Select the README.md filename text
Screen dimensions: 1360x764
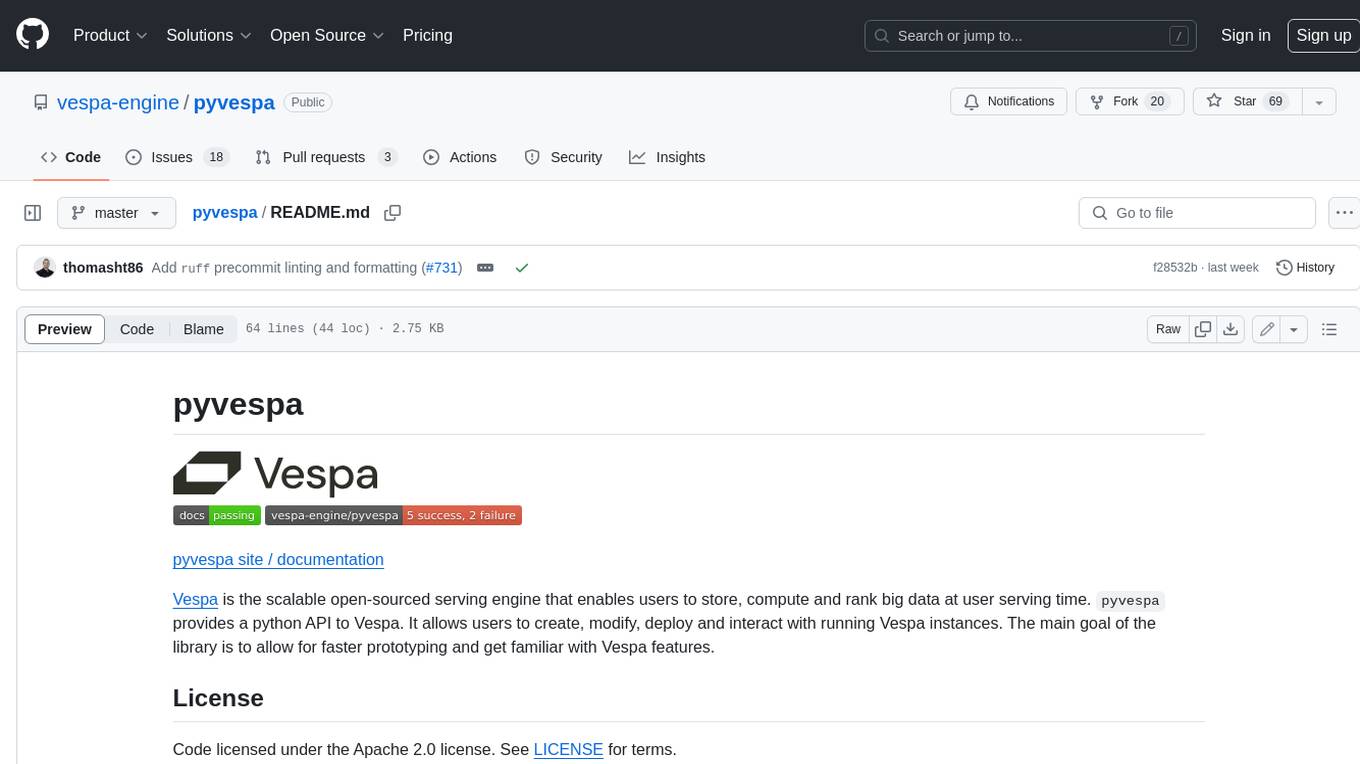320,212
